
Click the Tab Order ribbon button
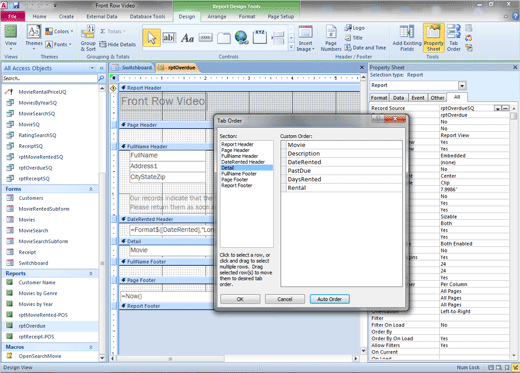tap(453, 38)
